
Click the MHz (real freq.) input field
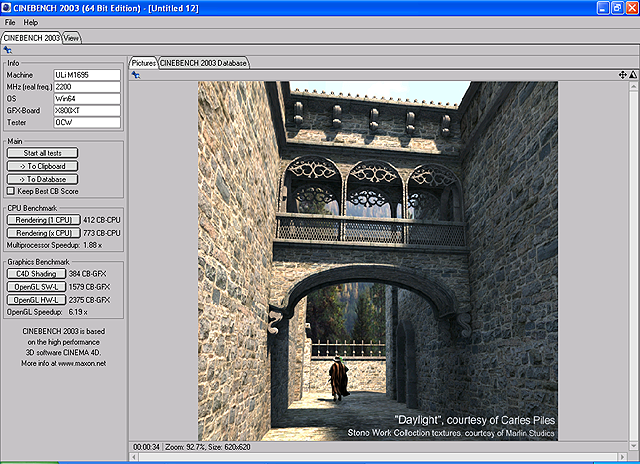click(87, 87)
